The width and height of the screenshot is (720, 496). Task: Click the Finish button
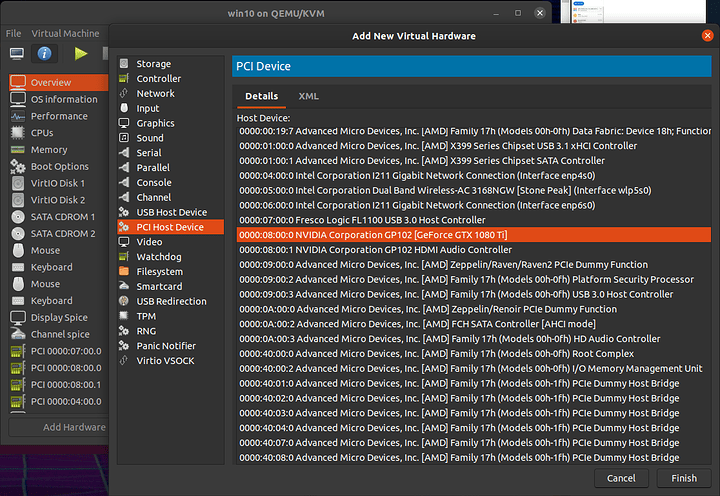click(684, 478)
